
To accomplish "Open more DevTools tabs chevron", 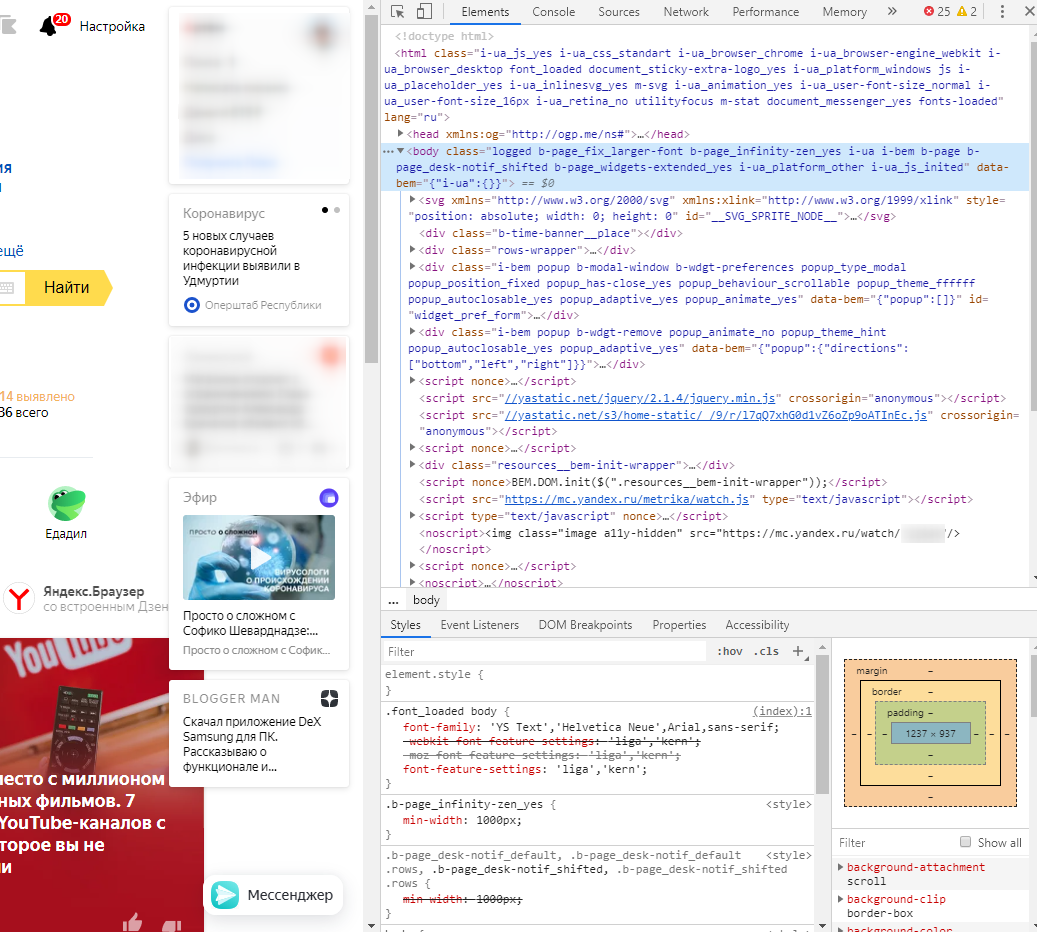I will 892,11.
